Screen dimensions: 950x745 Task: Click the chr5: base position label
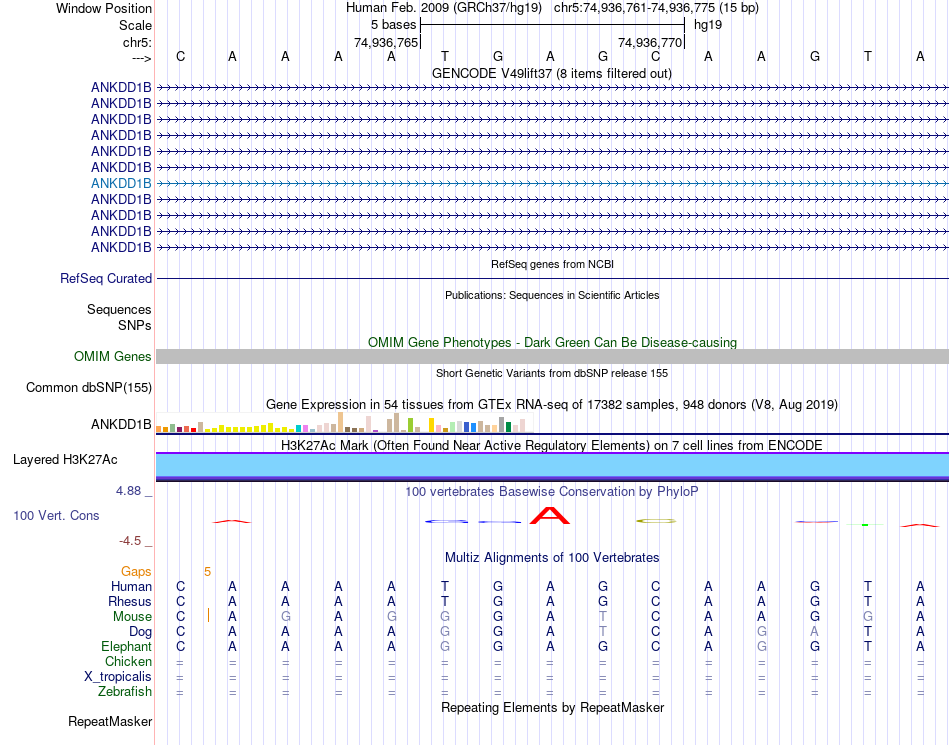pos(137,42)
